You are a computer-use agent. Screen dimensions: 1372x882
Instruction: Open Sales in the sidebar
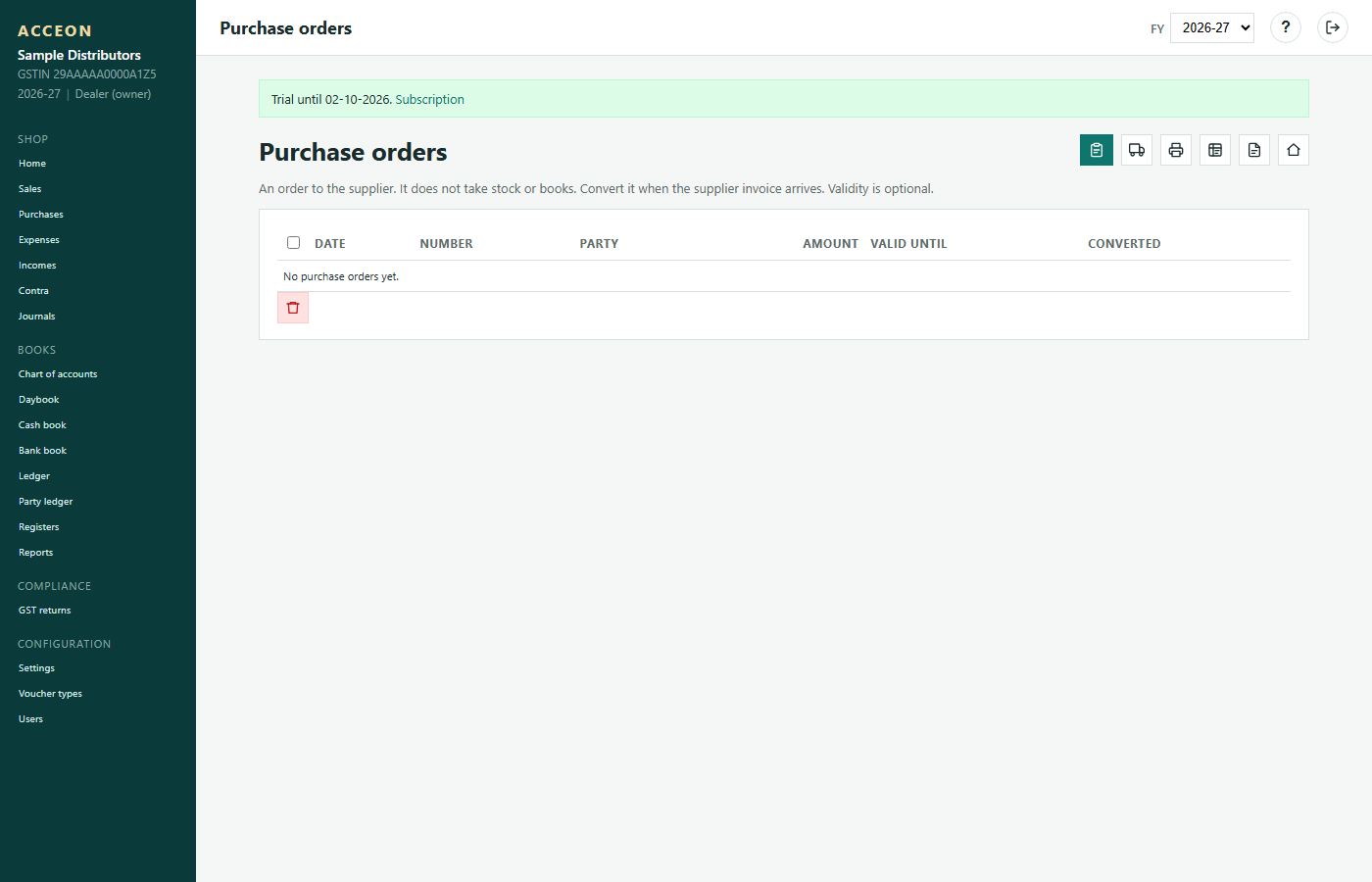[x=30, y=189]
